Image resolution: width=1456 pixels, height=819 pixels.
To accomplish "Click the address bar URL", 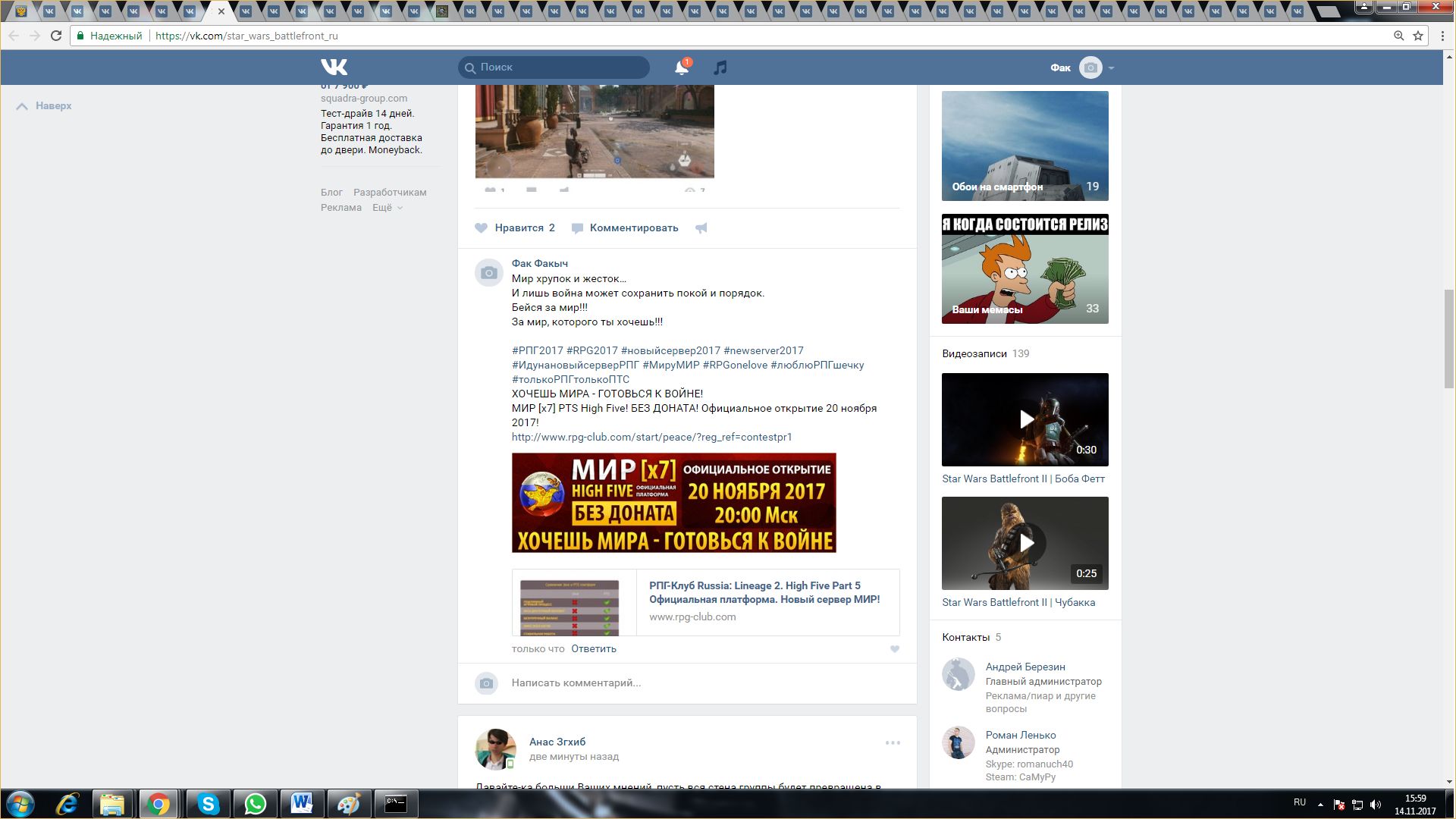I will (246, 36).
